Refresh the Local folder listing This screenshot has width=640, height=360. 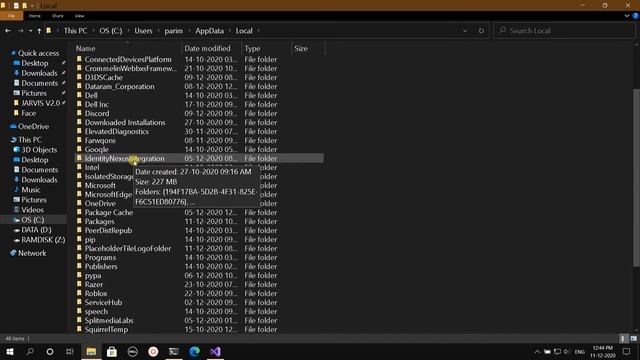(481, 31)
